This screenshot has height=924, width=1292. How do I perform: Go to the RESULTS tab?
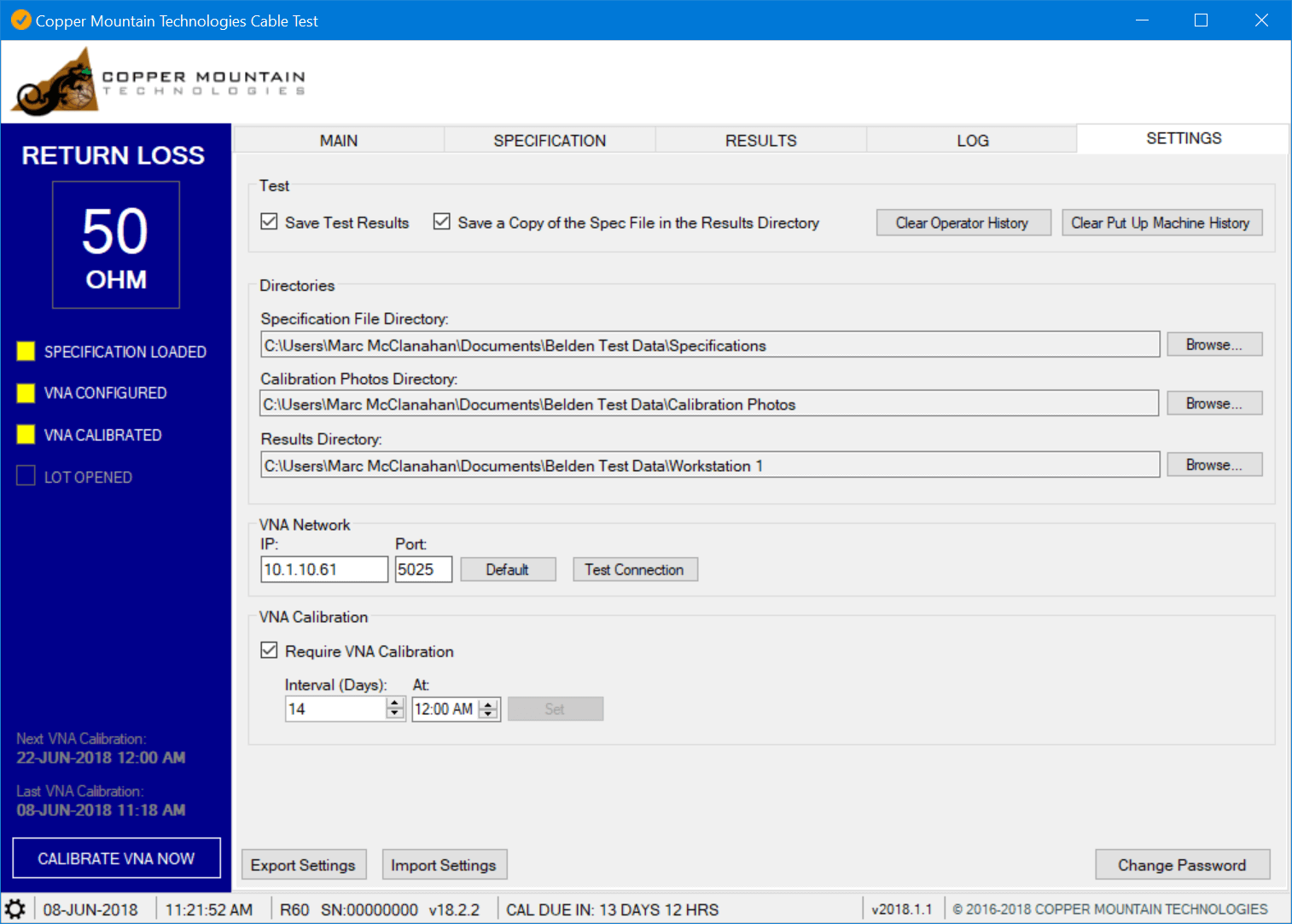(761, 141)
